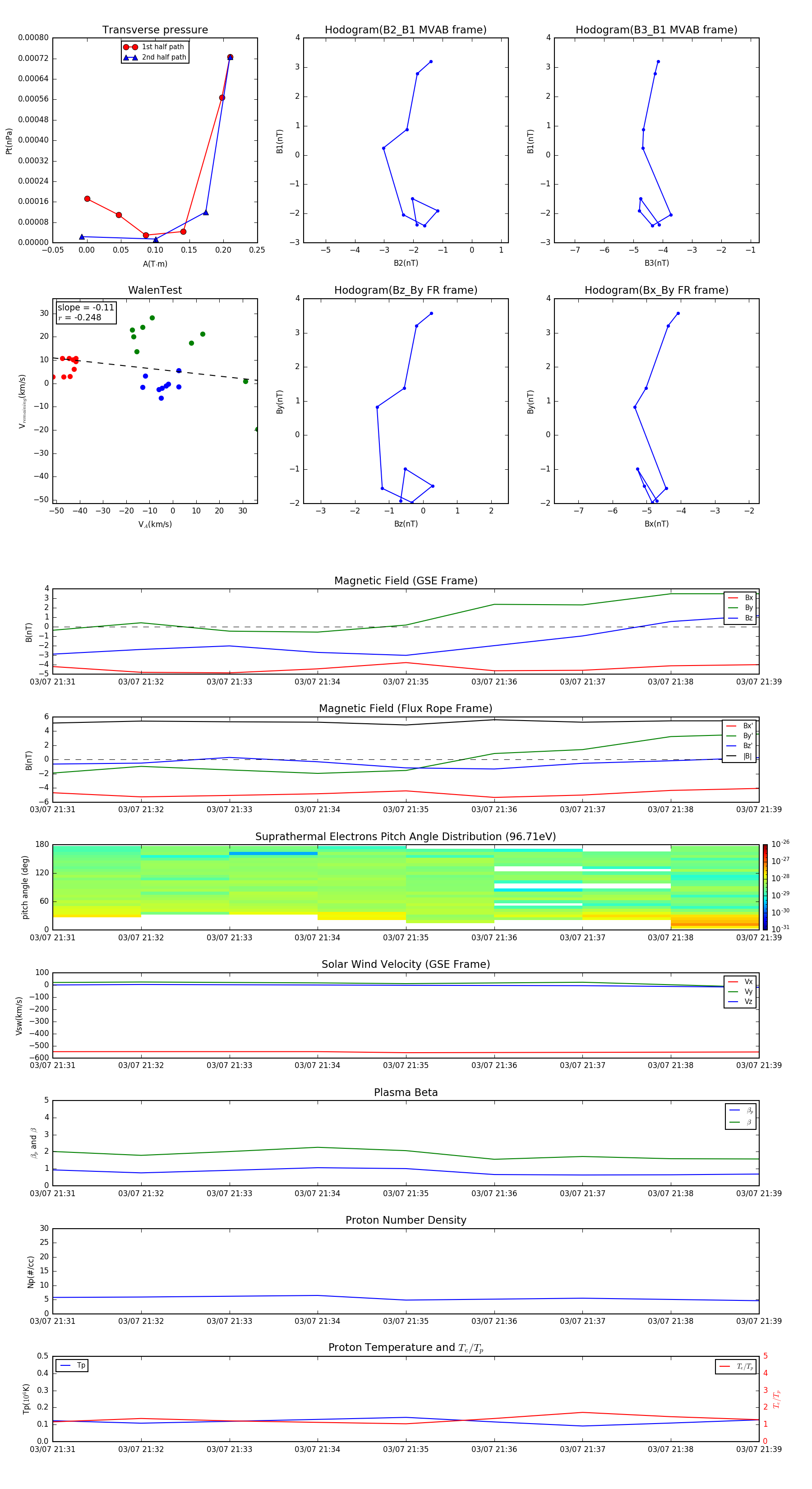
Task: Click the 'Solar Wind Velocity (GSE Frame)' title
Action: (x=406, y=965)
